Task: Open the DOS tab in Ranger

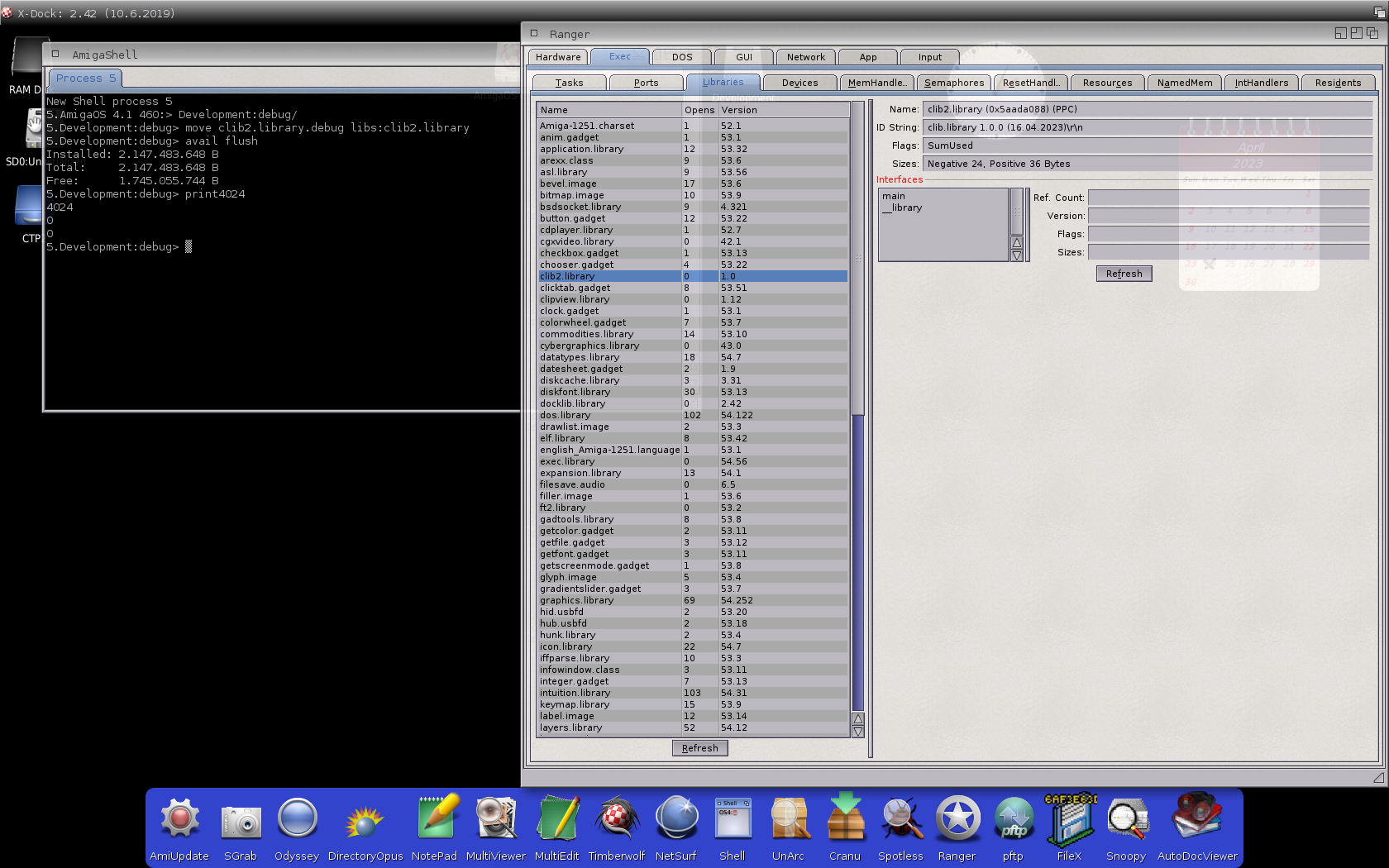Action: [x=682, y=57]
